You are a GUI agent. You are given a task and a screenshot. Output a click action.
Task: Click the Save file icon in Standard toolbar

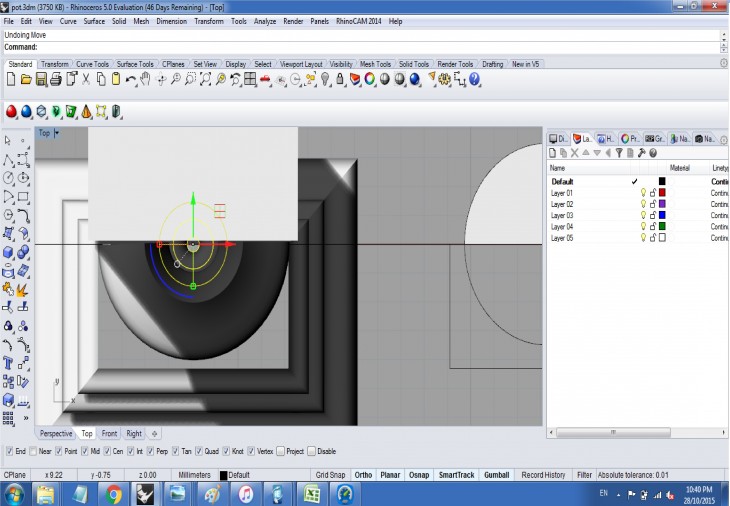click(41, 79)
